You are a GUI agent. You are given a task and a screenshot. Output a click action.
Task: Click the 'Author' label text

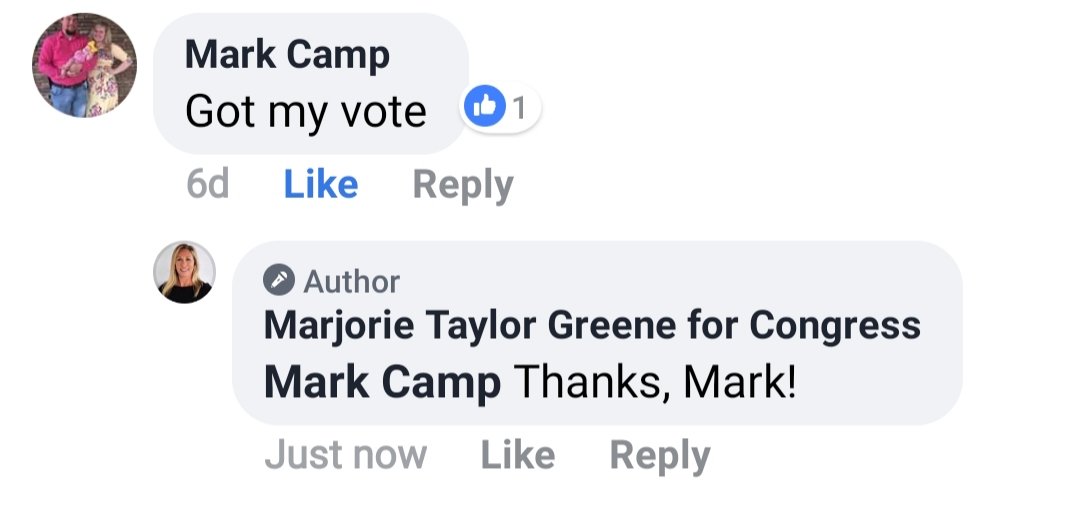351,281
